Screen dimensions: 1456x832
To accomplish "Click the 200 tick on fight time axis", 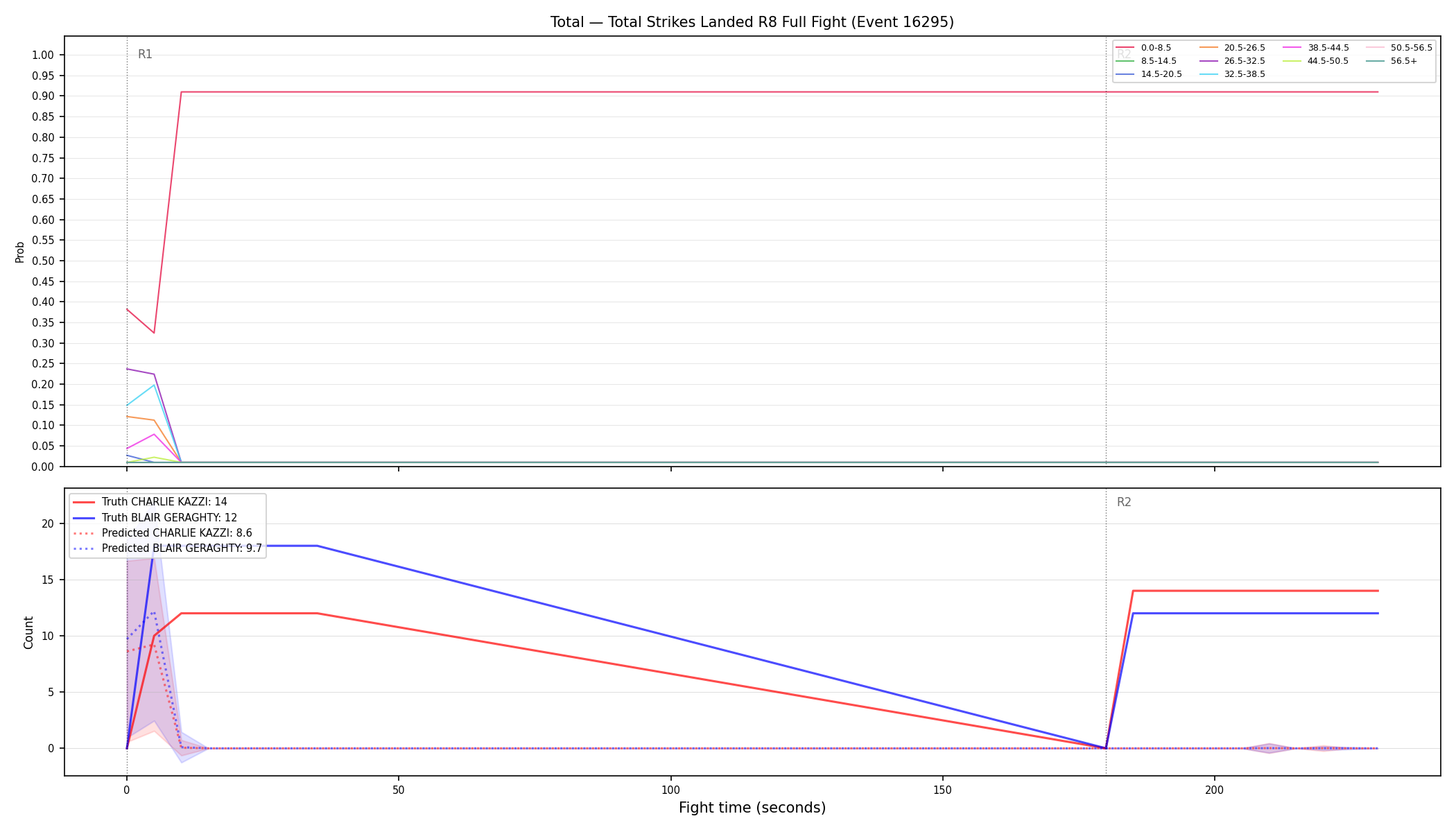I will click(1215, 789).
